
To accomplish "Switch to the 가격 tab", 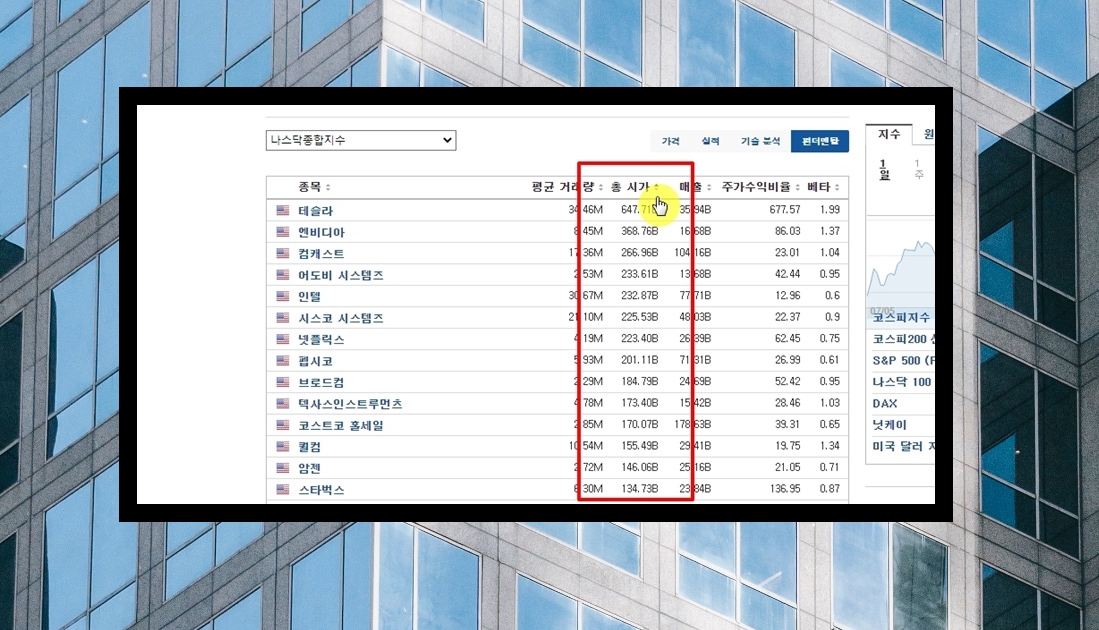I will click(671, 141).
